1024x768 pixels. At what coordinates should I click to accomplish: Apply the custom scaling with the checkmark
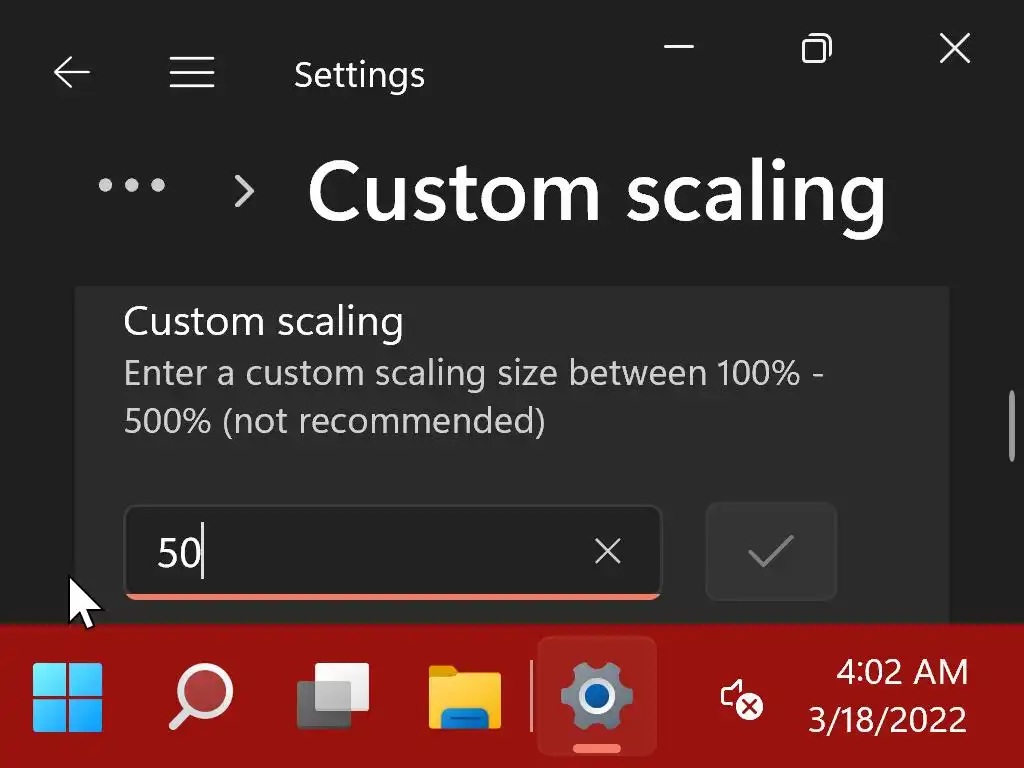[x=770, y=551]
